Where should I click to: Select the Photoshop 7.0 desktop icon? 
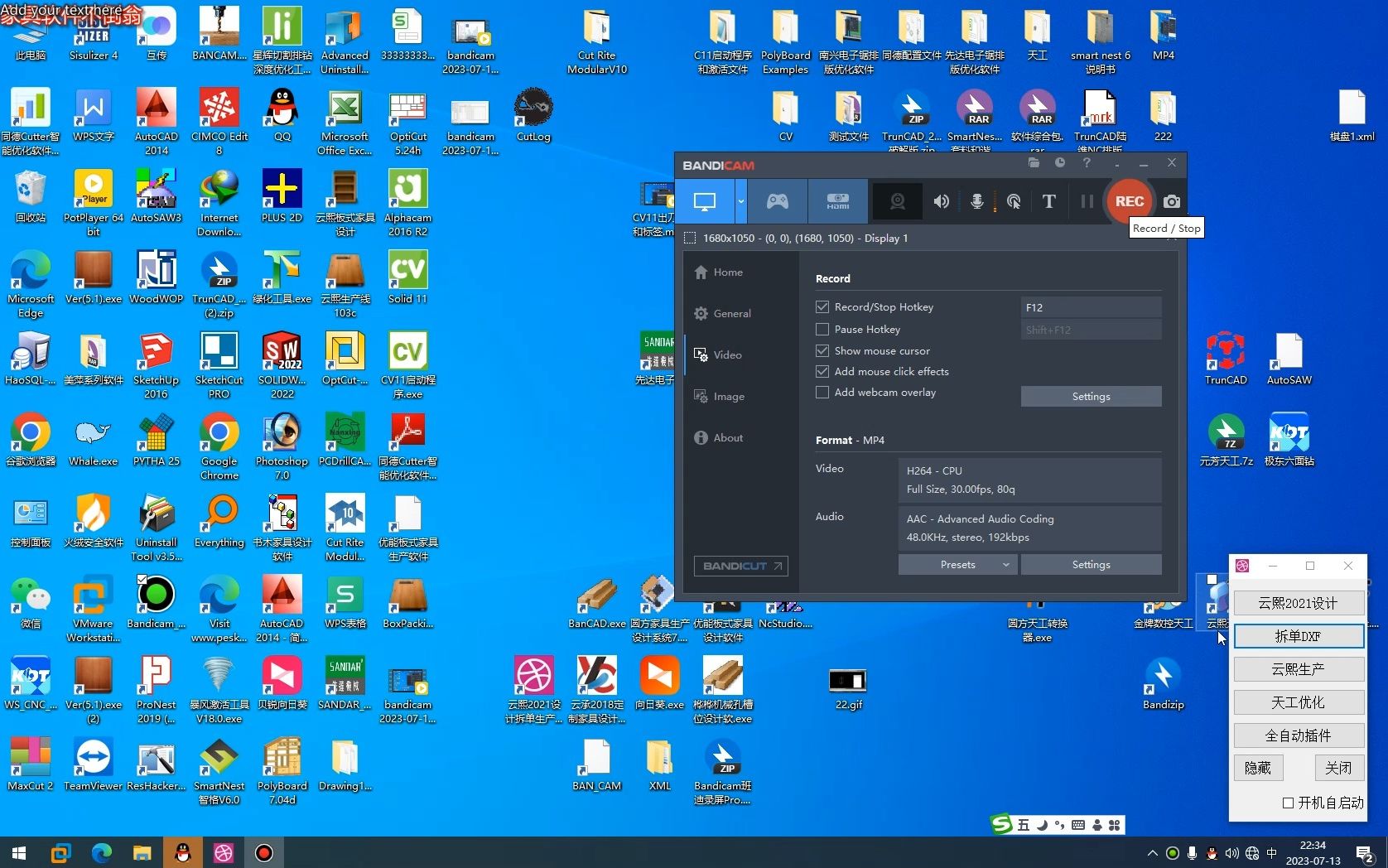[282, 446]
